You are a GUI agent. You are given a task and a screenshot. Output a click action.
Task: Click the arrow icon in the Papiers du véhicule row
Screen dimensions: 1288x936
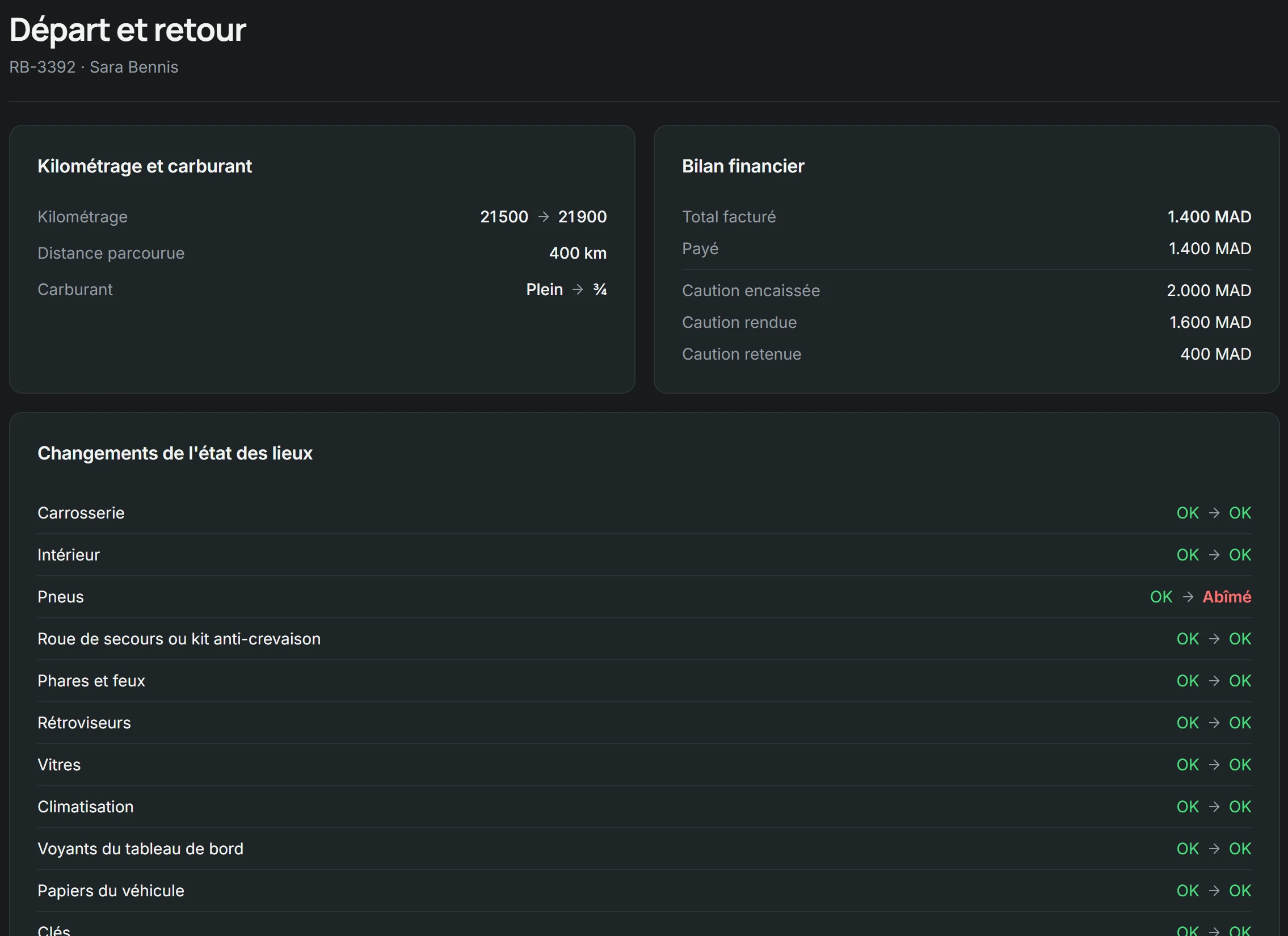tap(1214, 891)
